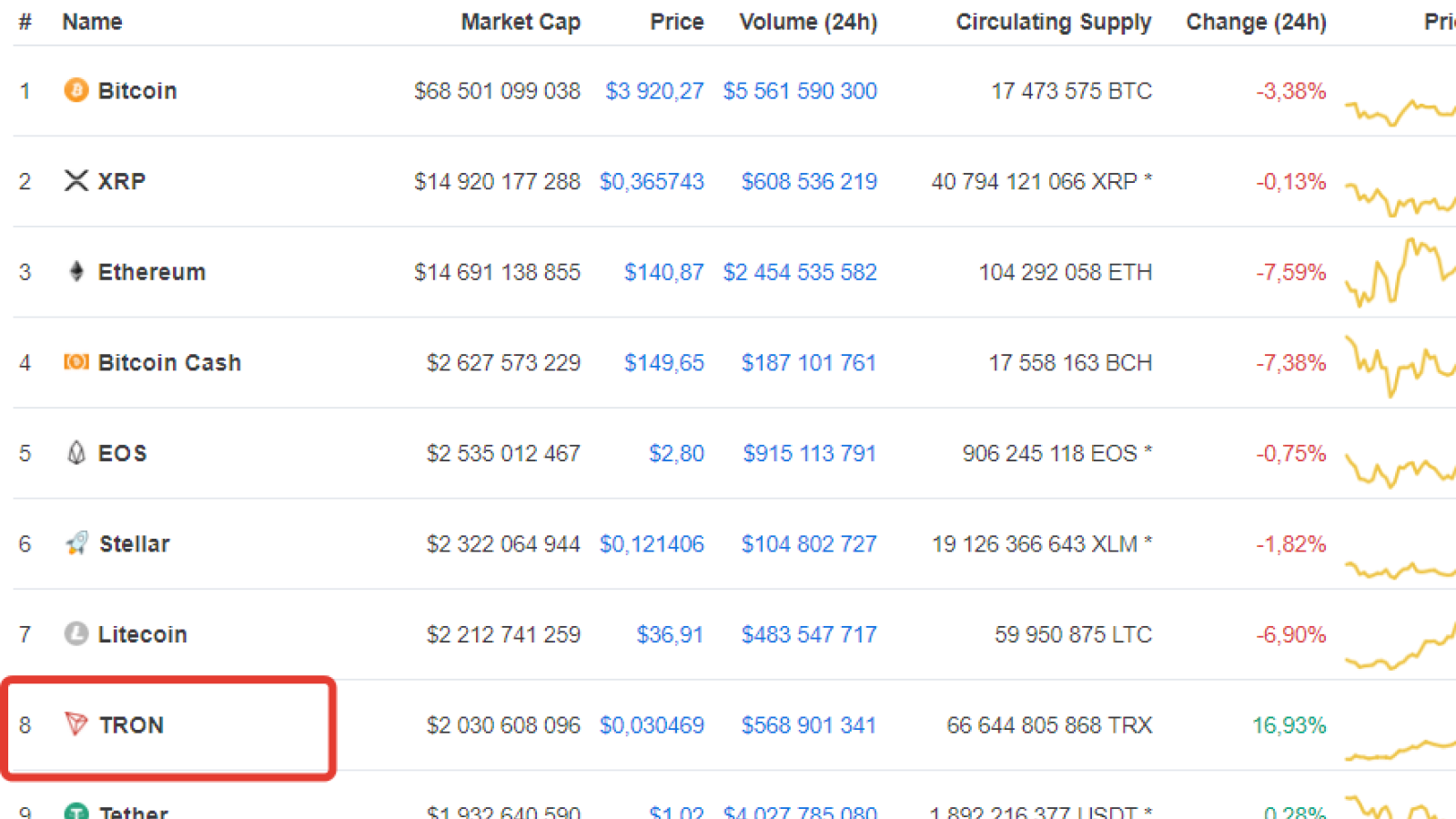Viewport: 1456px width, 819px height.
Task: Click the Bitcoin coin logo icon
Action: point(76,90)
